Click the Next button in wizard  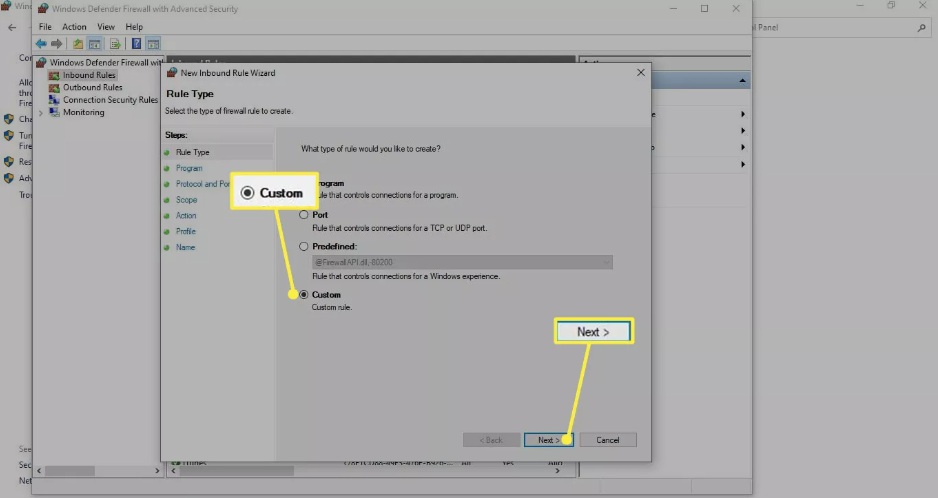(549, 440)
